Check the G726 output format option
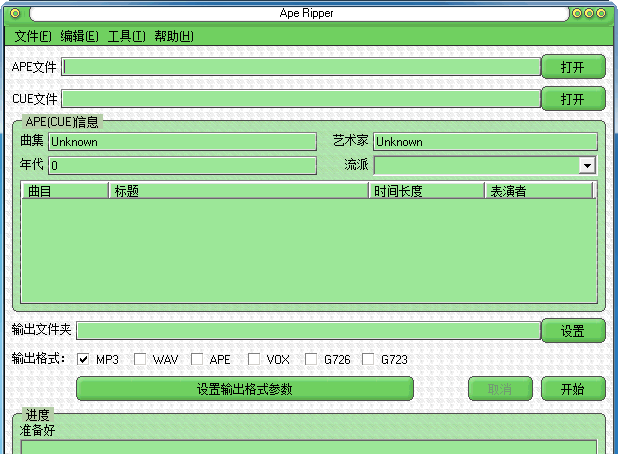The image size is (618, 454). pos(312,359)
